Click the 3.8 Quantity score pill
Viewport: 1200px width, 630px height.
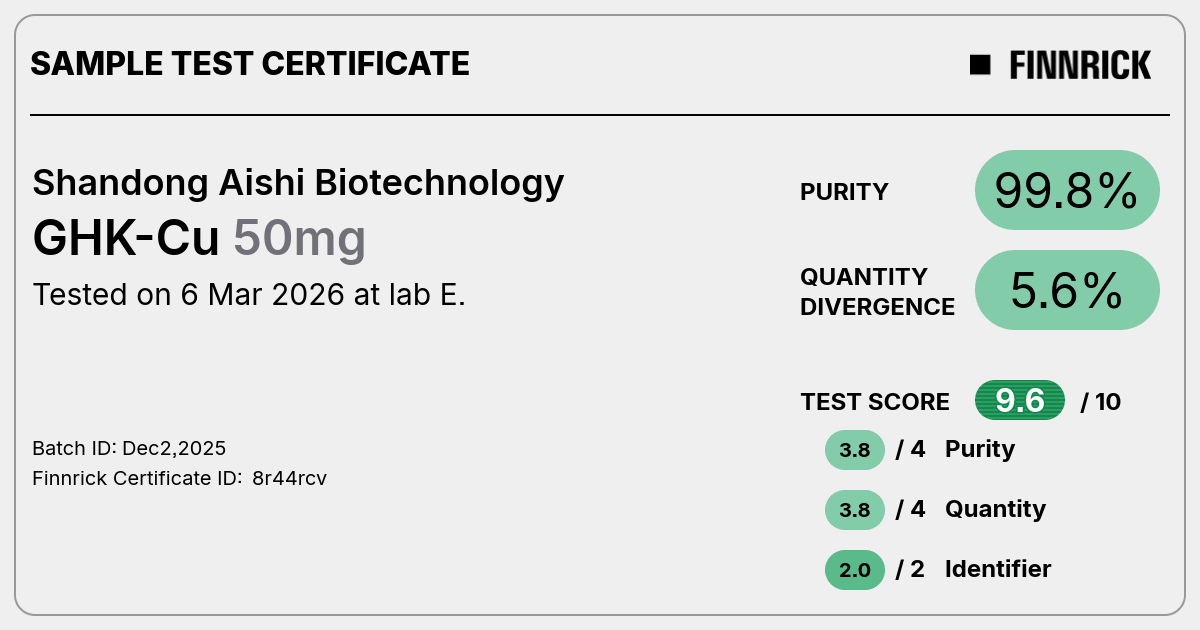tap(855, 510)
